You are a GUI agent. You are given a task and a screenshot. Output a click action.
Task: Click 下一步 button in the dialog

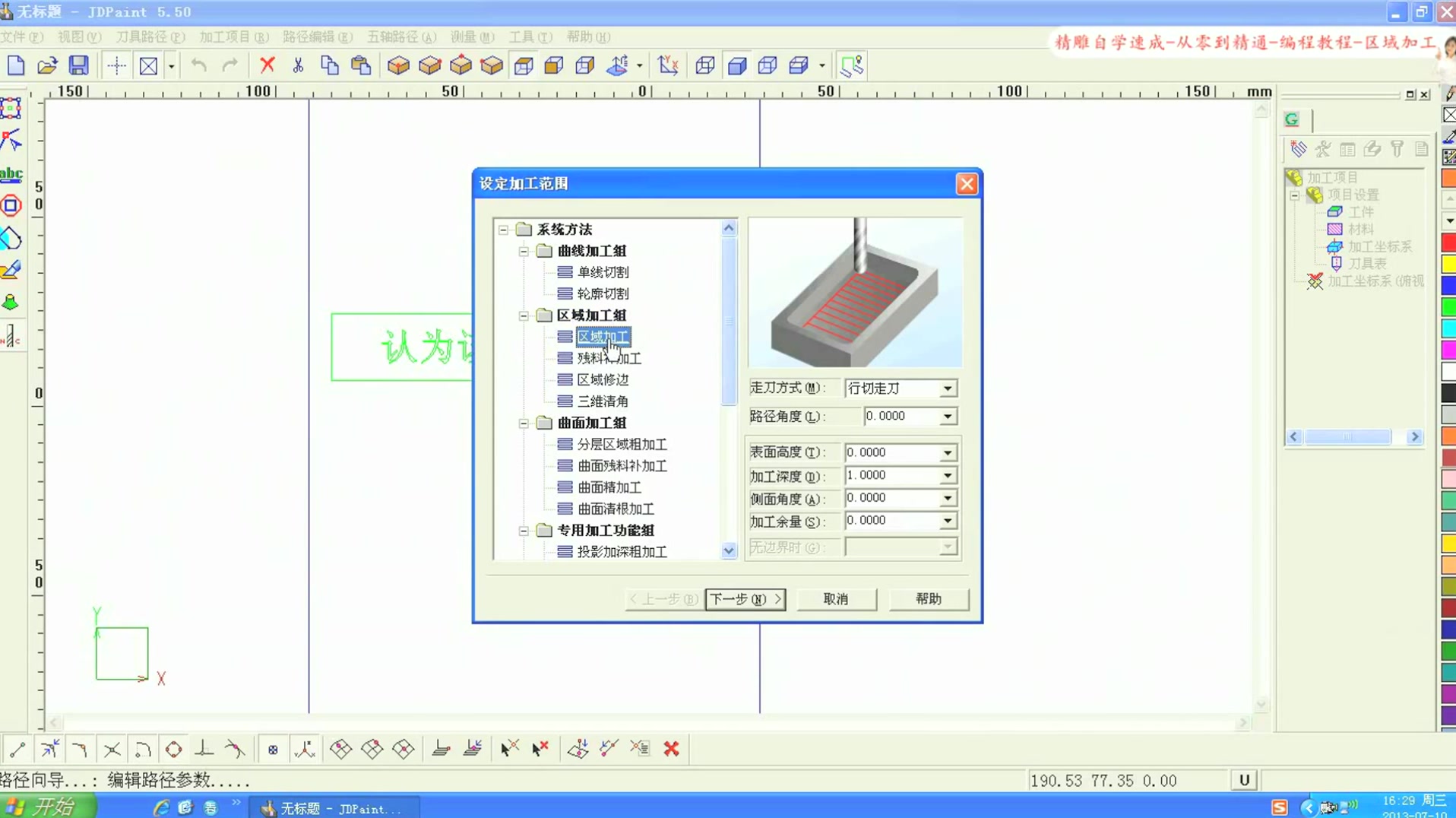pyautogui.click(x=745, y=599)
